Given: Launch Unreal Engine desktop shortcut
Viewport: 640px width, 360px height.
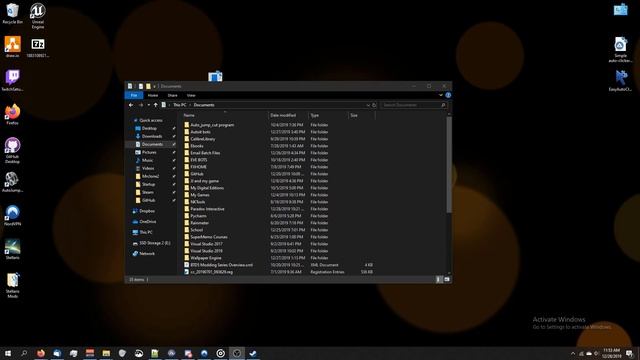Looking at the screenshot, I should 38,16.
